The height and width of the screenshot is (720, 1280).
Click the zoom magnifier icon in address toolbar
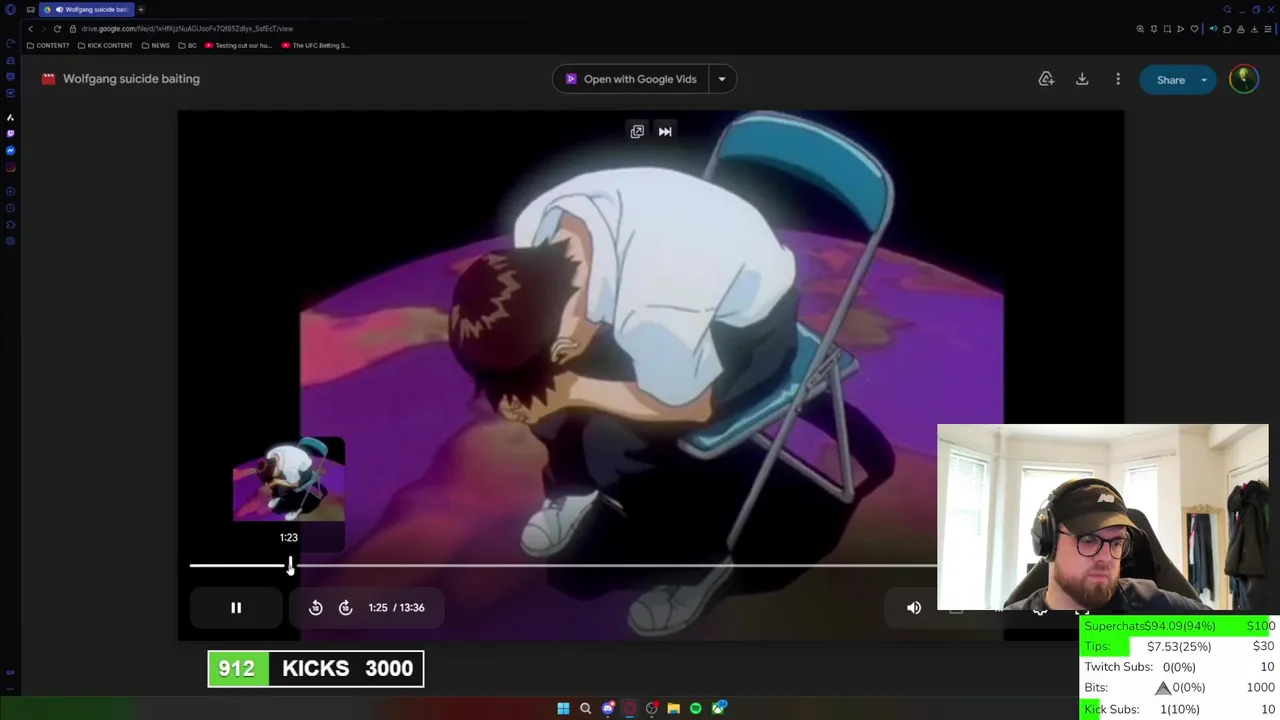[1140, 29]
